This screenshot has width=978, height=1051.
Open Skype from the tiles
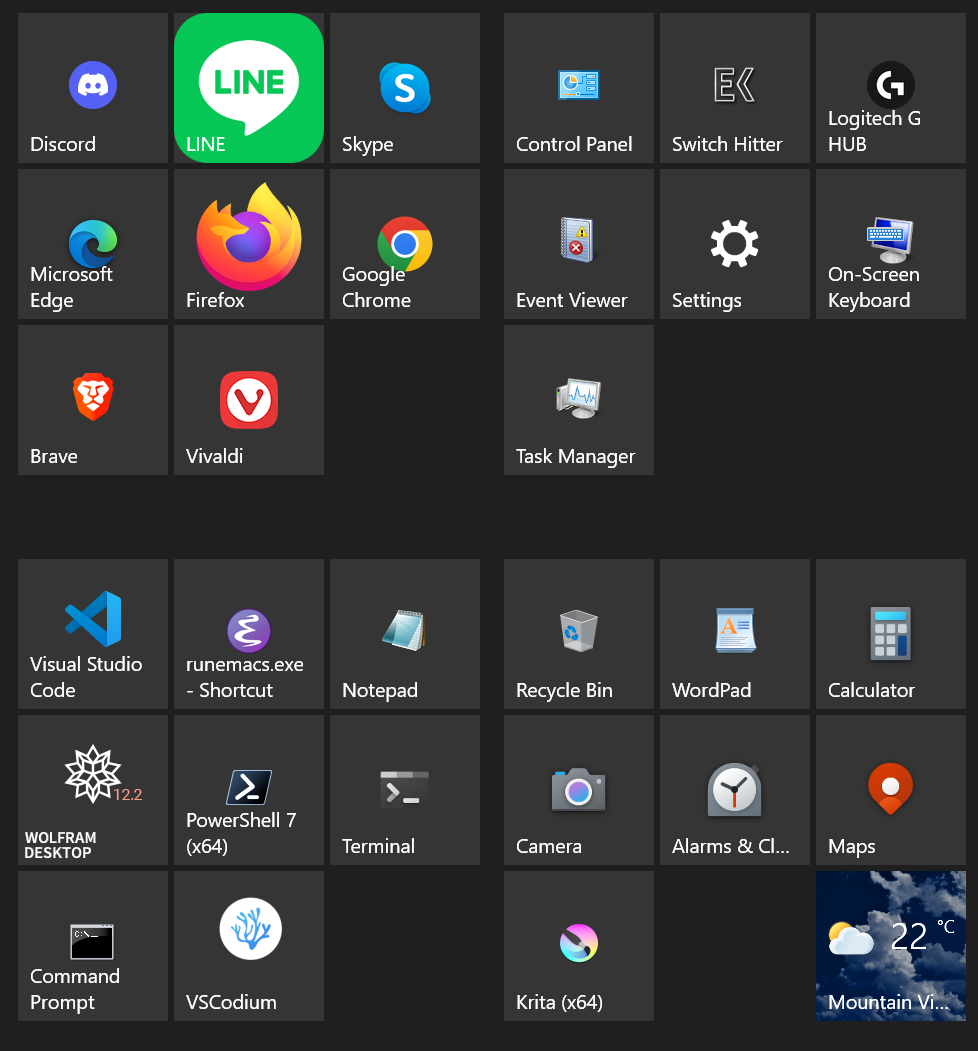[405, 88]
